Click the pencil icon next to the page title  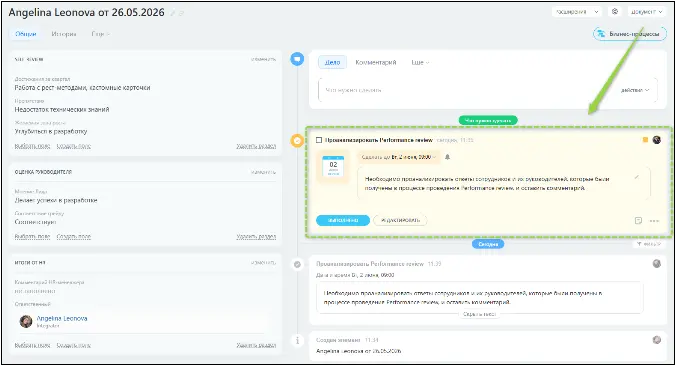(173, 13)
